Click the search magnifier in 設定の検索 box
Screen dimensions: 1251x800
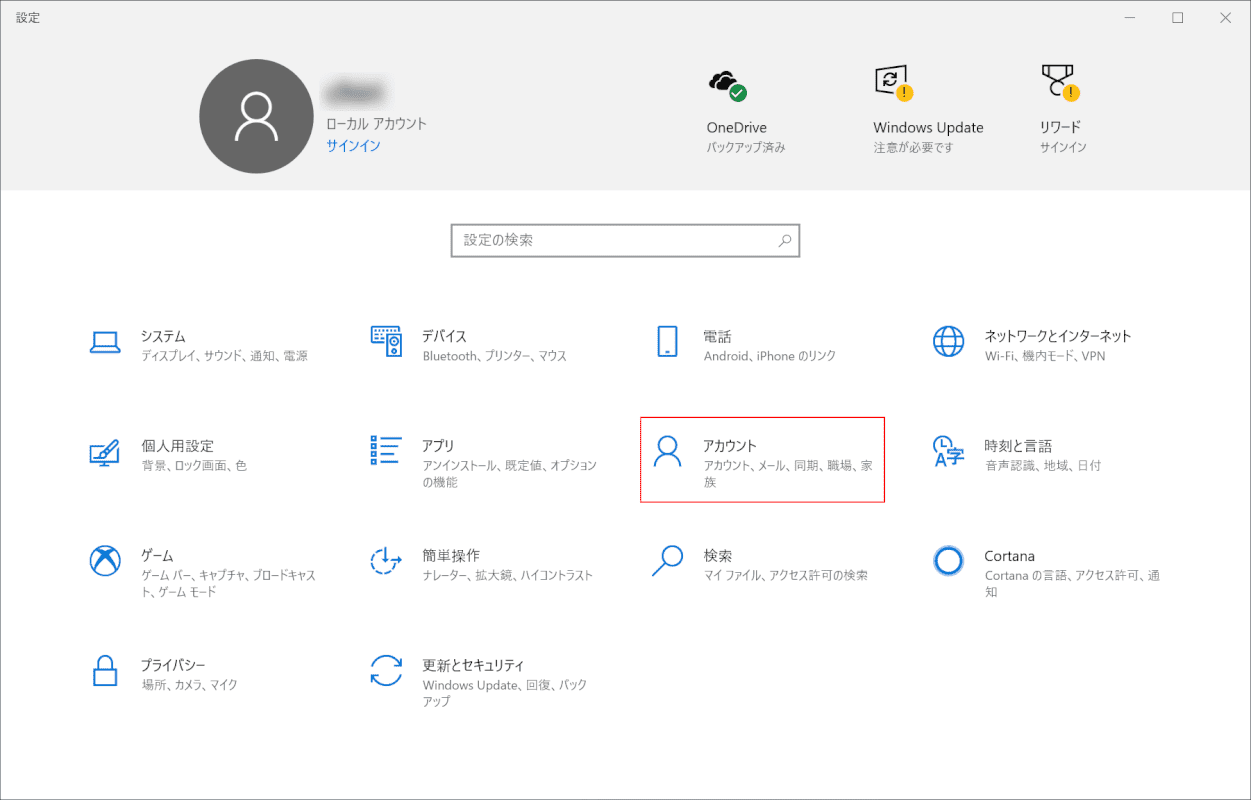coord(785,241)
